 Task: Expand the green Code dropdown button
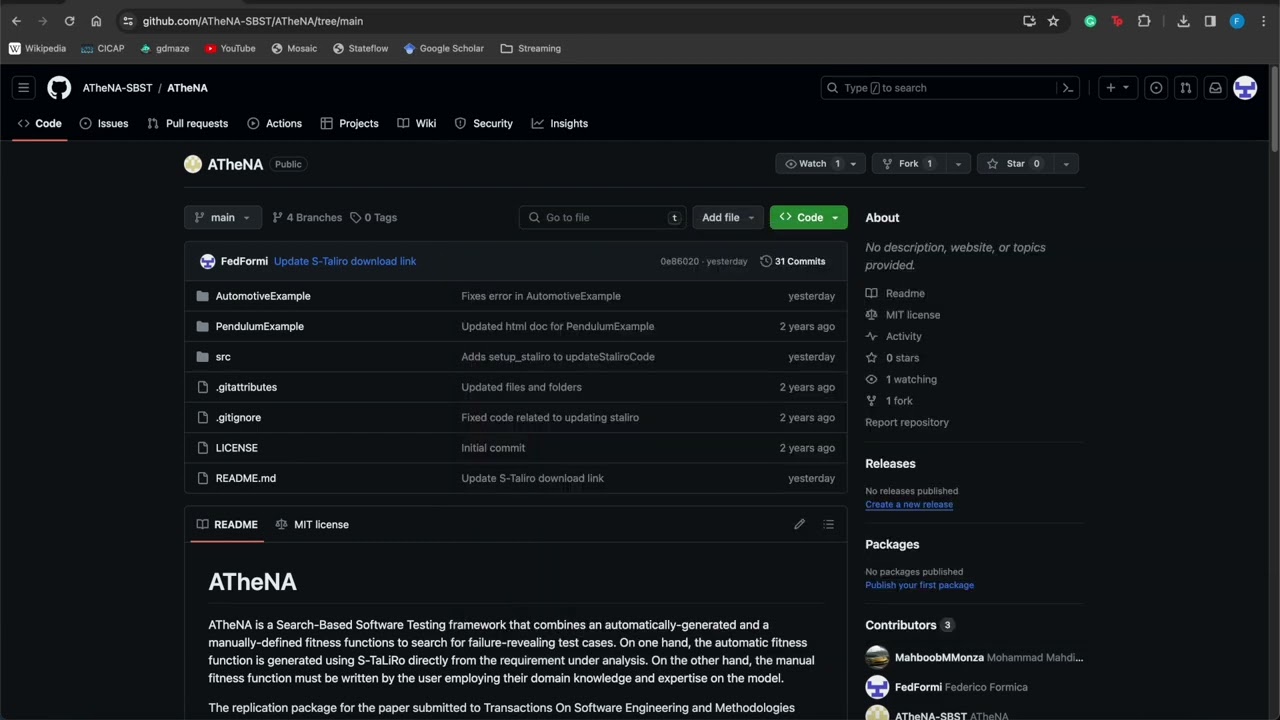tap(808, 217)
